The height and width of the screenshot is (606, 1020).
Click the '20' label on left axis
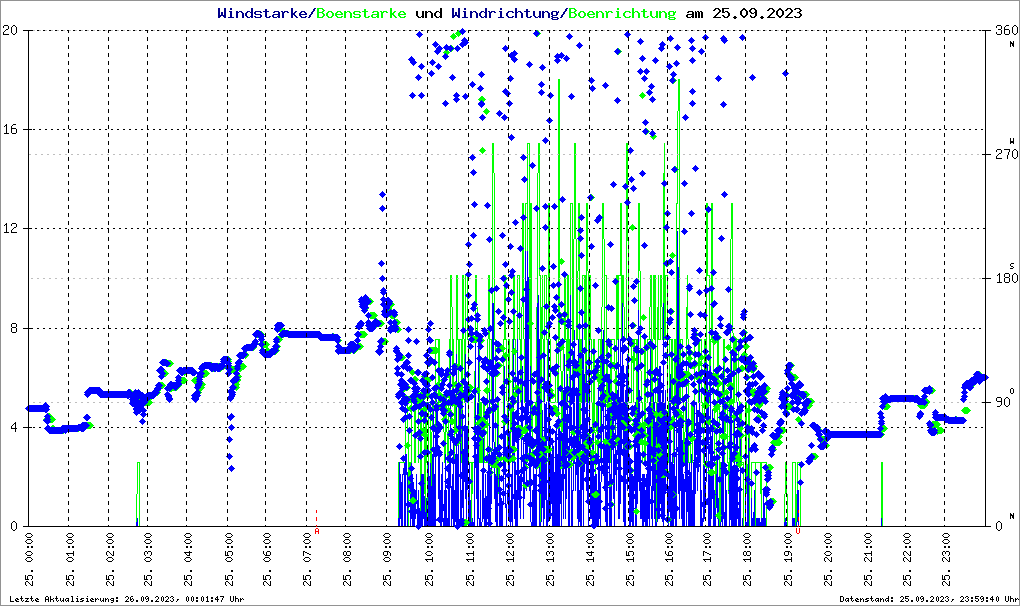(x=10, y=30)
